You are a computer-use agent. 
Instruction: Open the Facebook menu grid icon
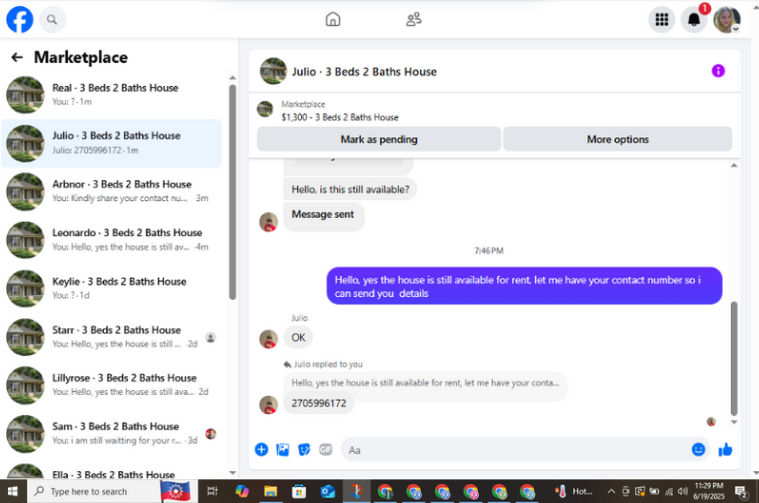[x=662, y=19]
